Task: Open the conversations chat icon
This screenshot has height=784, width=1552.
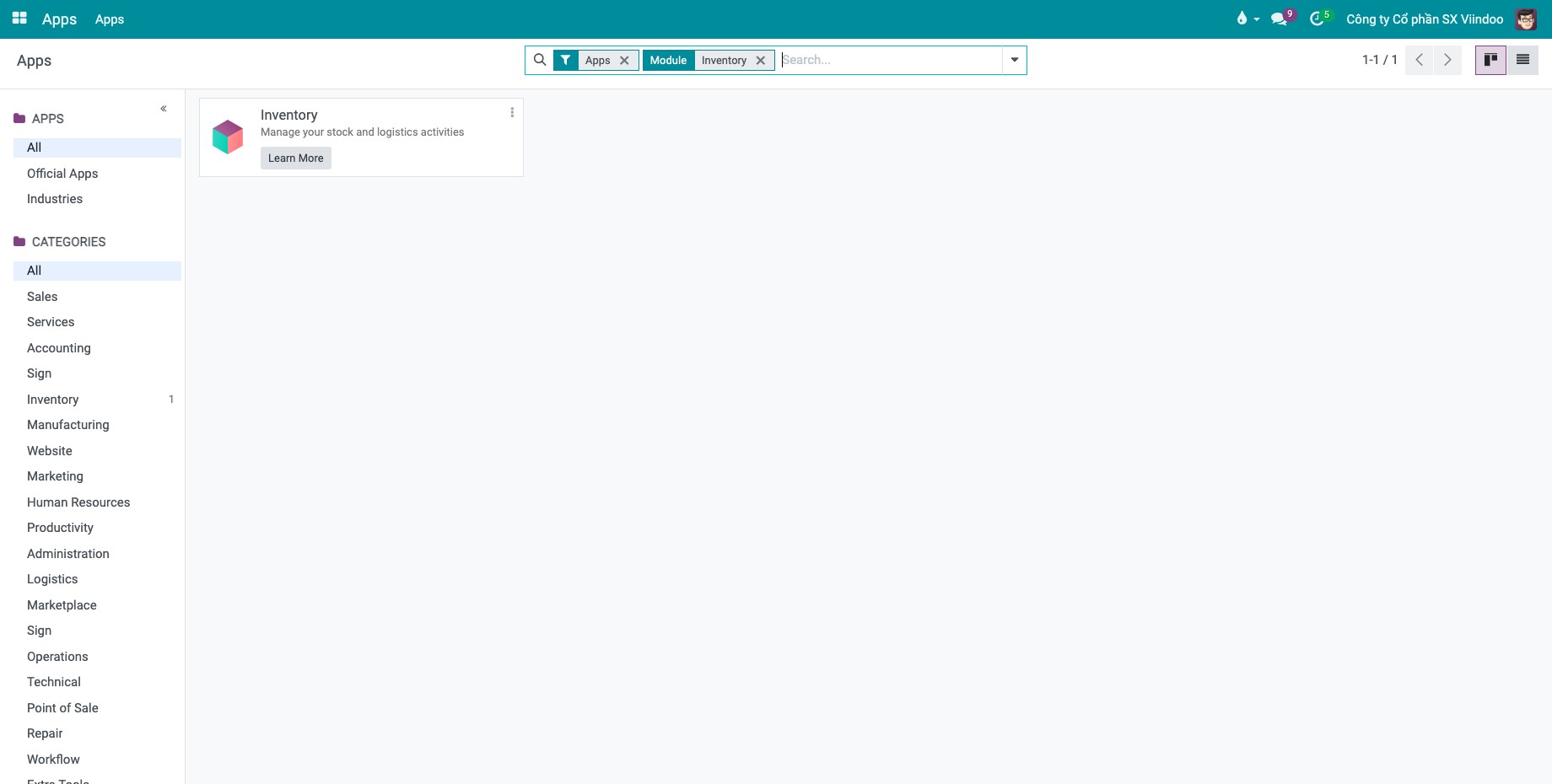Action: pyautogui.click(x=1281, y=19)
